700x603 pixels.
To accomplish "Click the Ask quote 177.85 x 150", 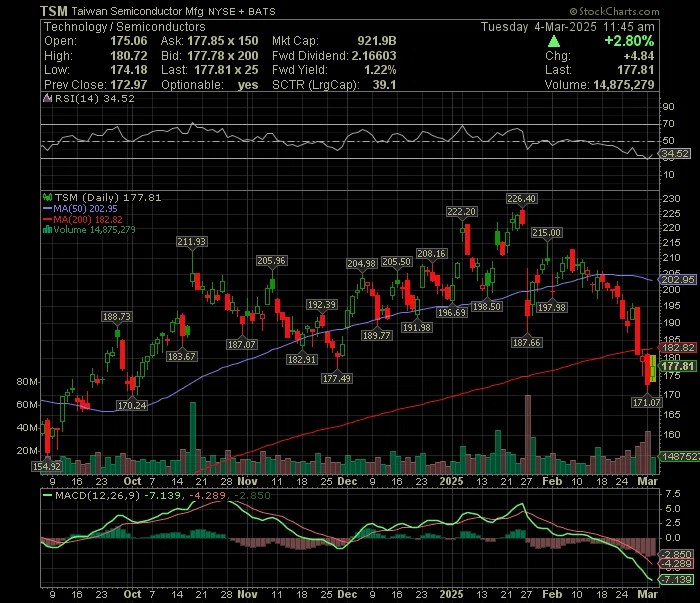I will pos(223,41).
